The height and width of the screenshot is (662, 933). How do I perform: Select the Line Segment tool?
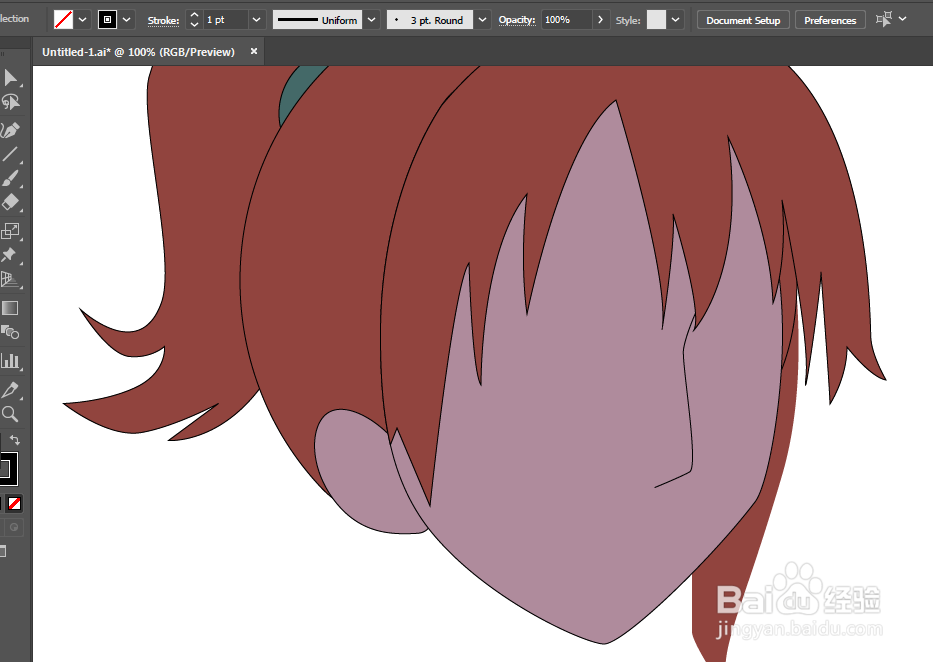point(10,154)
